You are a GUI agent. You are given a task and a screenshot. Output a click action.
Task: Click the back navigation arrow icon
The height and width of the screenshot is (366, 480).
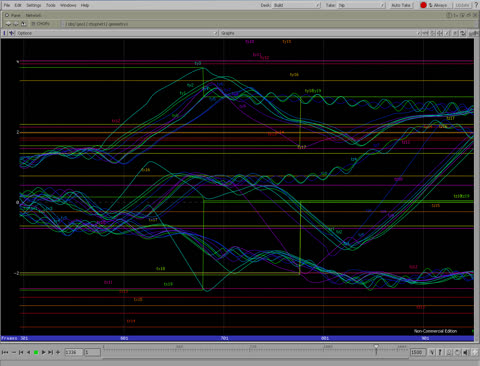[x=8, y=24]
